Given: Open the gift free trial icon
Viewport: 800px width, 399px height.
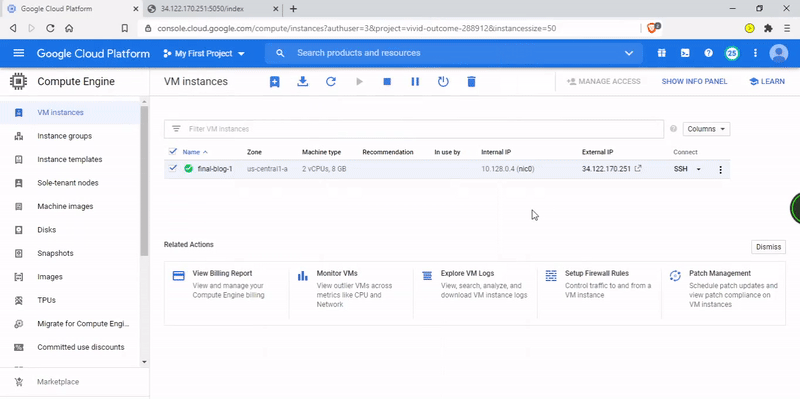Looking at the screenshot, I should pos(662,53).
